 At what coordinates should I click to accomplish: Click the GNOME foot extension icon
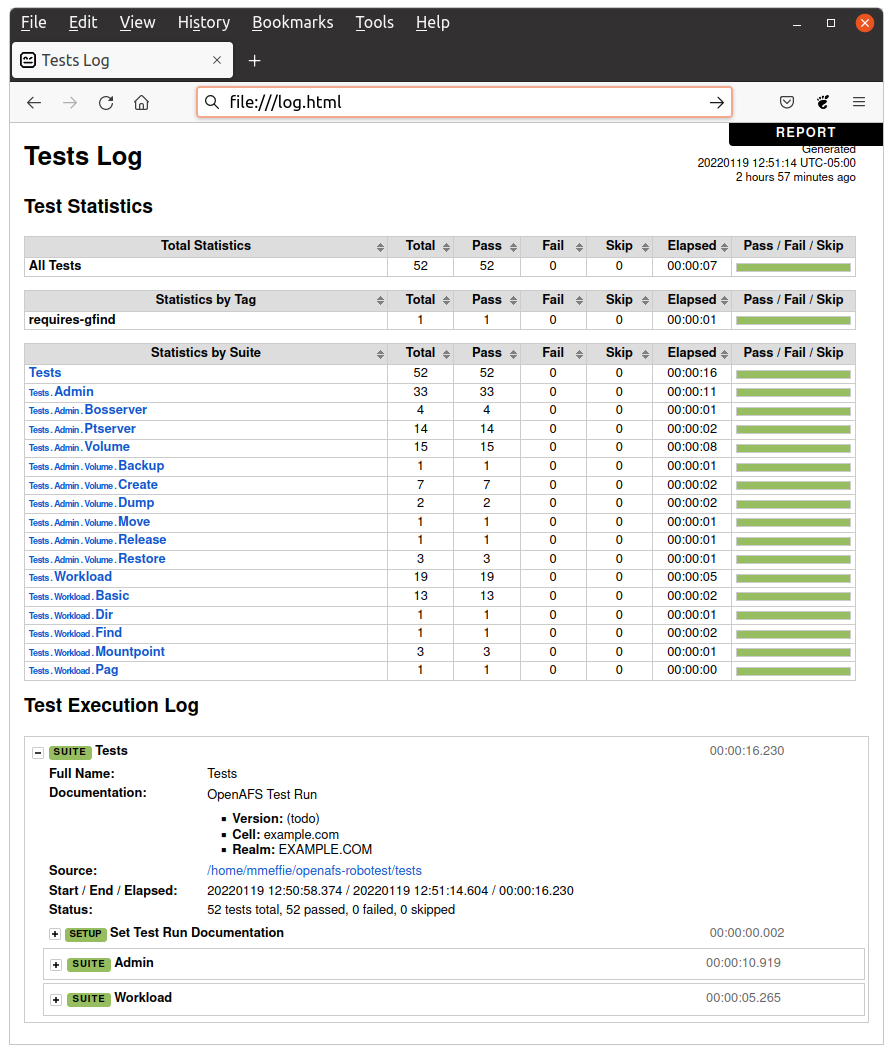823,102
